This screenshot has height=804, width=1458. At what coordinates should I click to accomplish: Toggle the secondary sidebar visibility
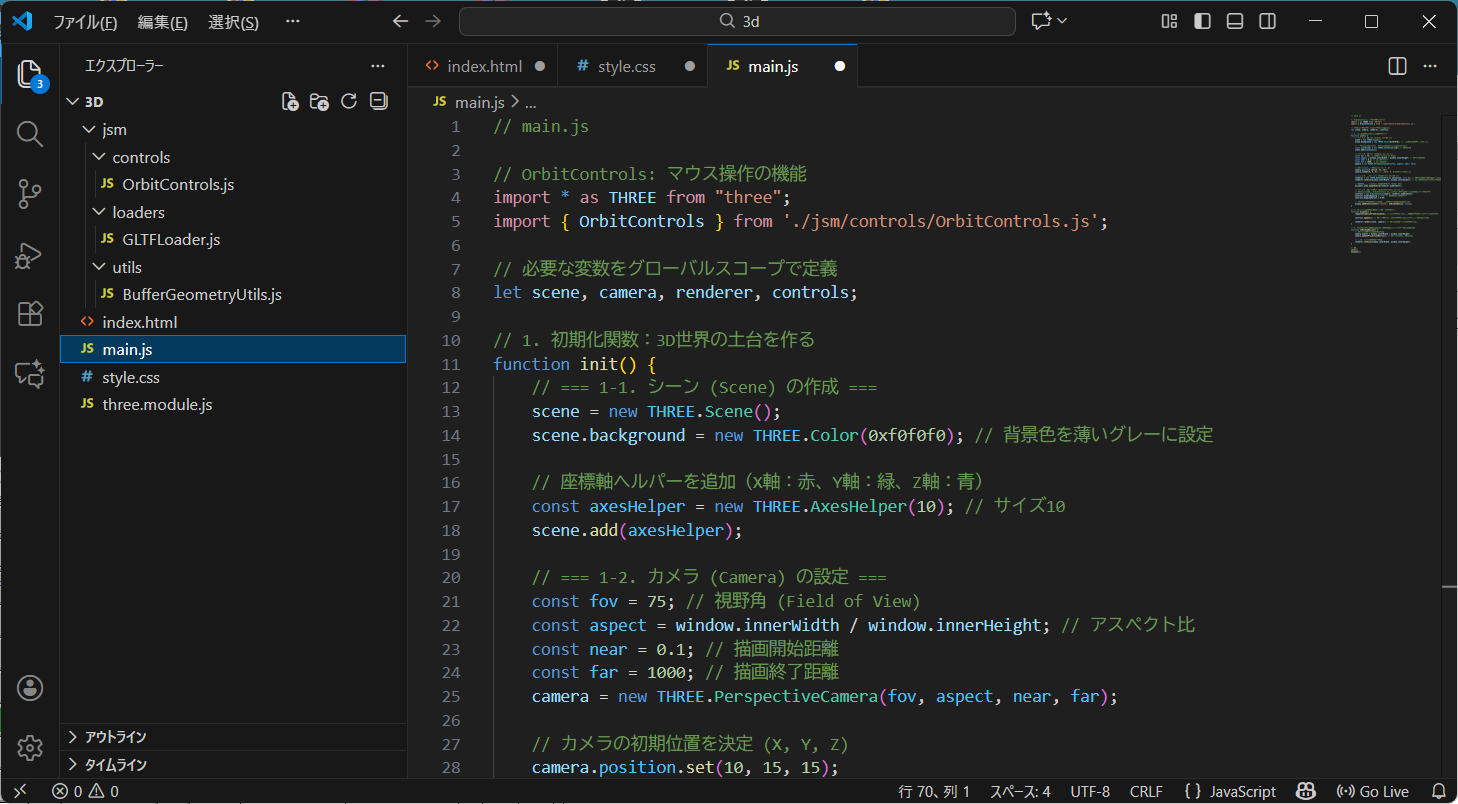[1267, 20]
